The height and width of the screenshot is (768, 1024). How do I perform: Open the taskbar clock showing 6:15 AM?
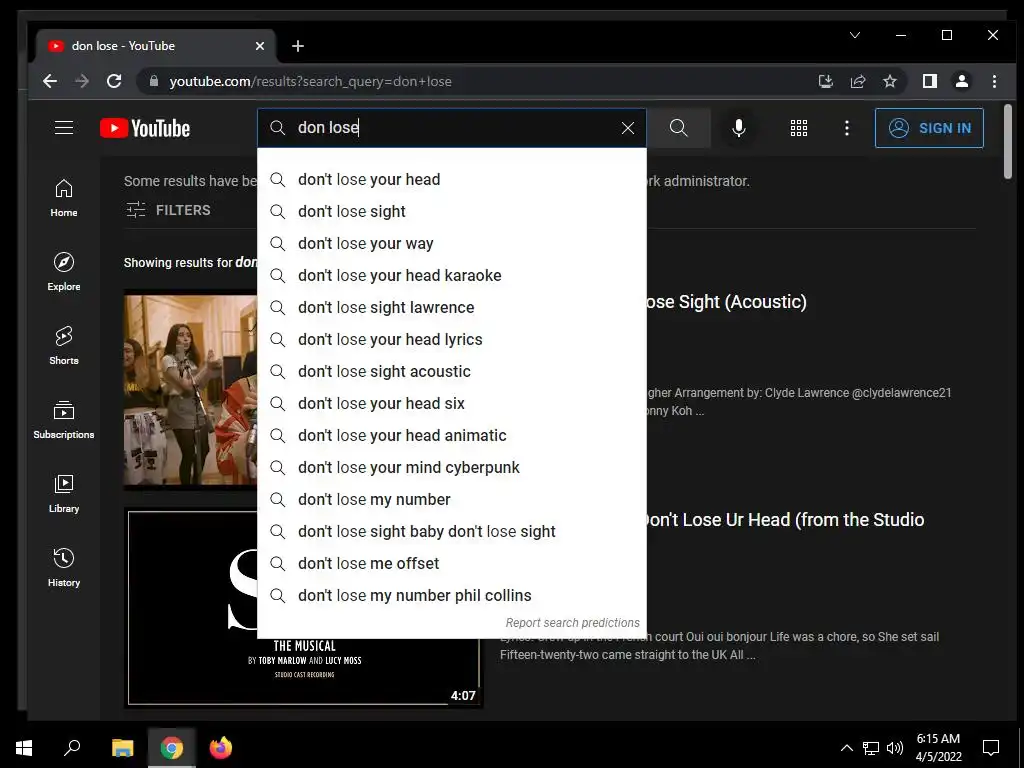(x=938, y=748)
